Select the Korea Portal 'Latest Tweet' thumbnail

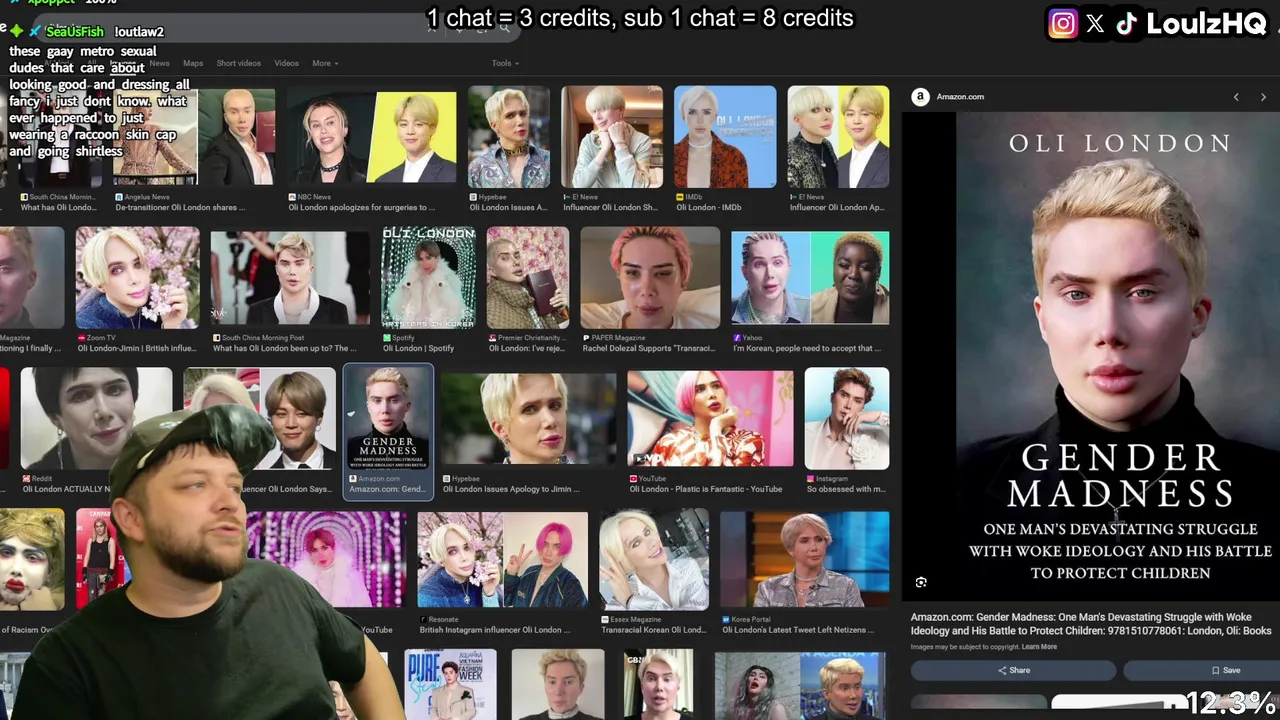click(x=804, y=560)
